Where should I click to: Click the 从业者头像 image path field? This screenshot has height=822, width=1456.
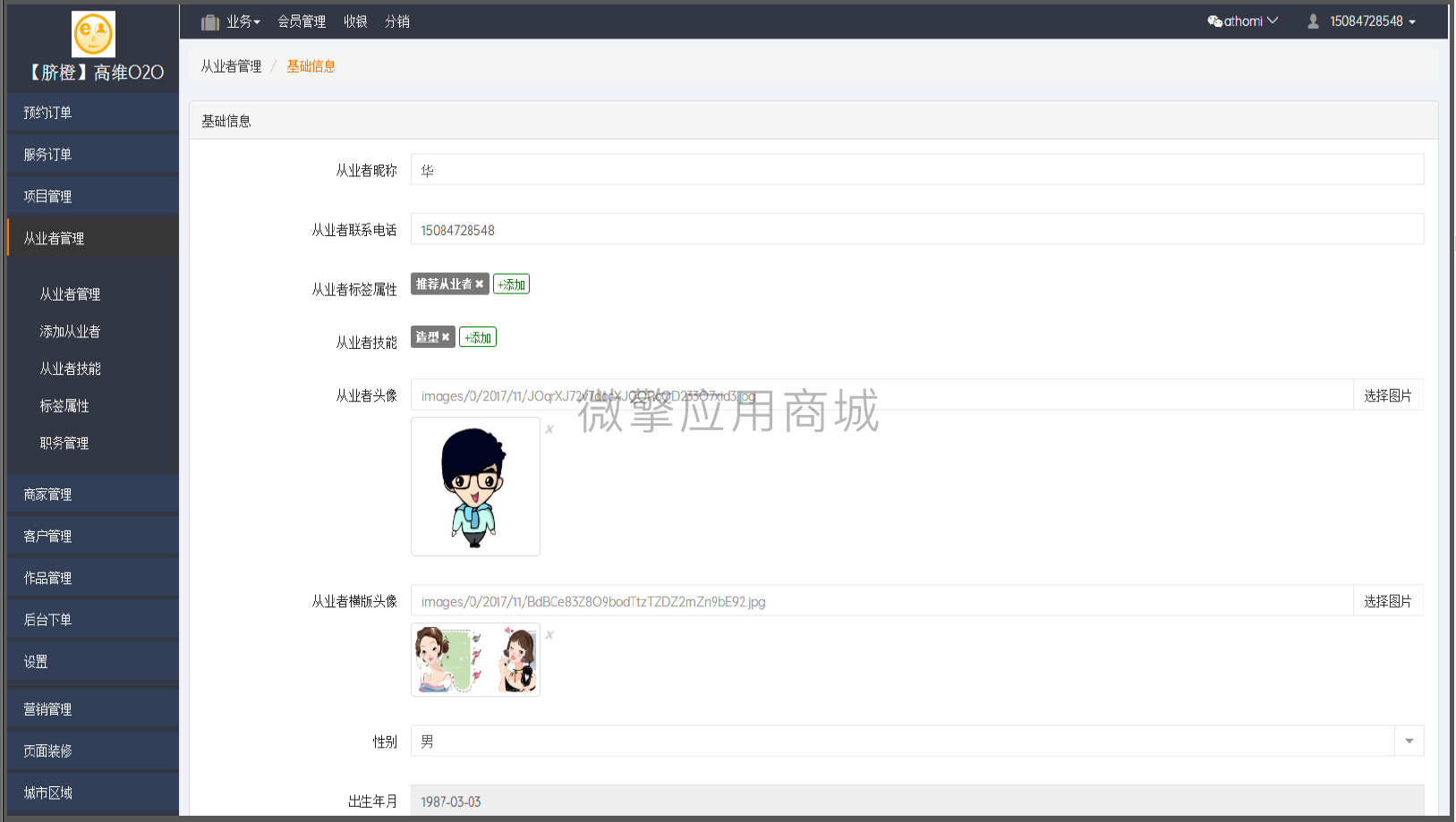point(881,395)
